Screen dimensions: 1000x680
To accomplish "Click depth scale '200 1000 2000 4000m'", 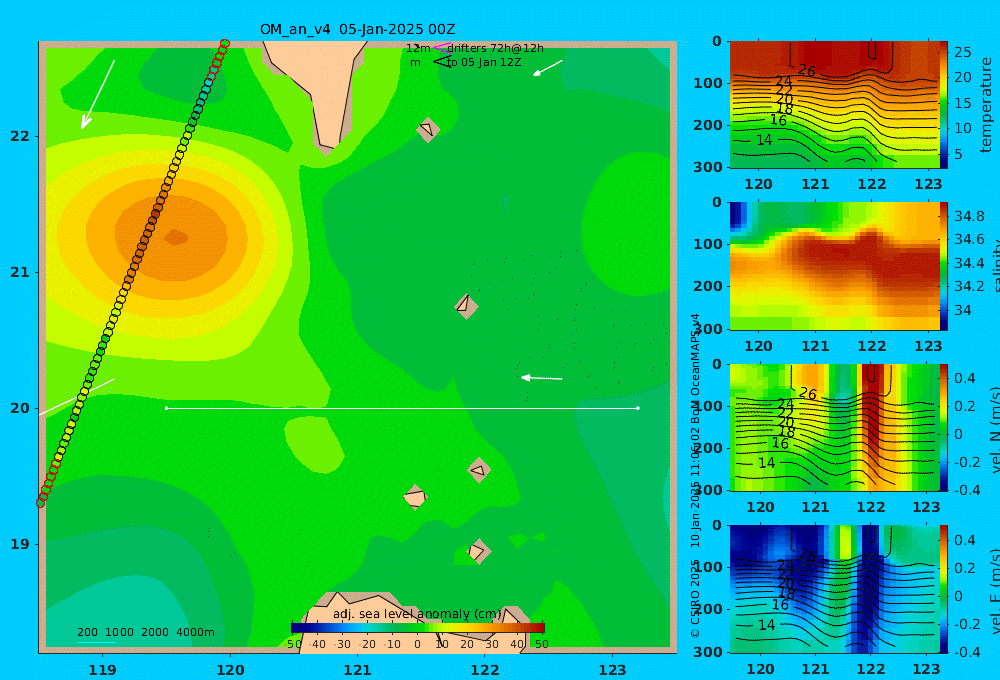I will point(146,632).
